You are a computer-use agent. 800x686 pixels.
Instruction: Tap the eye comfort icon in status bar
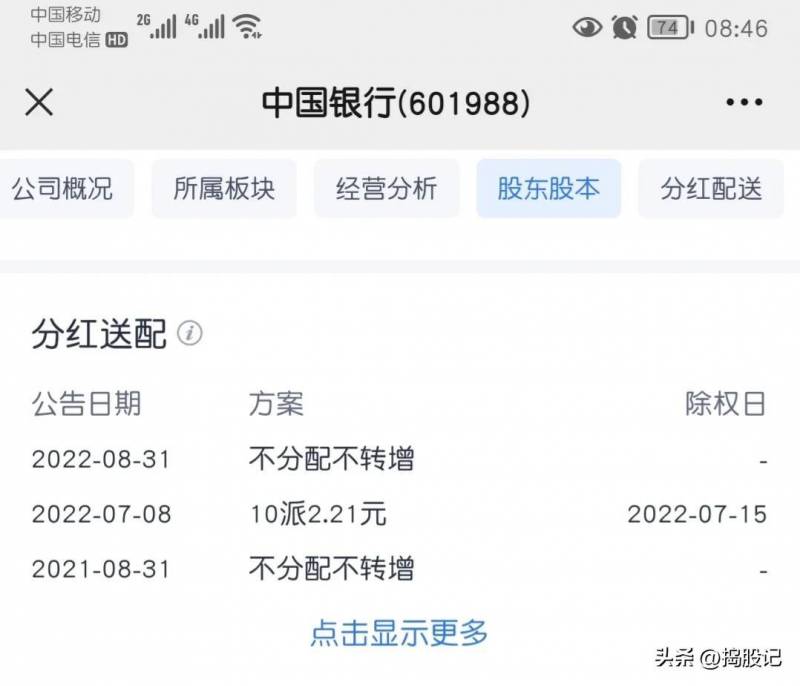[x=587, y=28]
